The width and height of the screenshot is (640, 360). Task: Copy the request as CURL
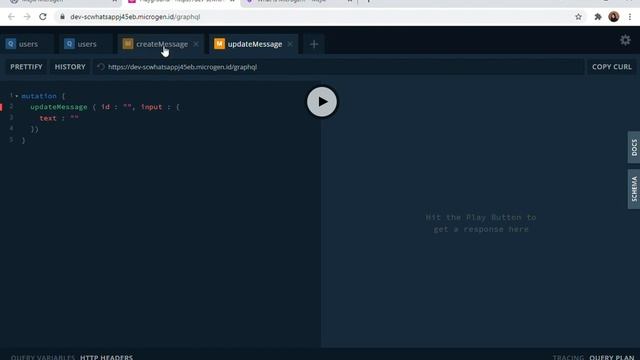(x=611, y=67)
